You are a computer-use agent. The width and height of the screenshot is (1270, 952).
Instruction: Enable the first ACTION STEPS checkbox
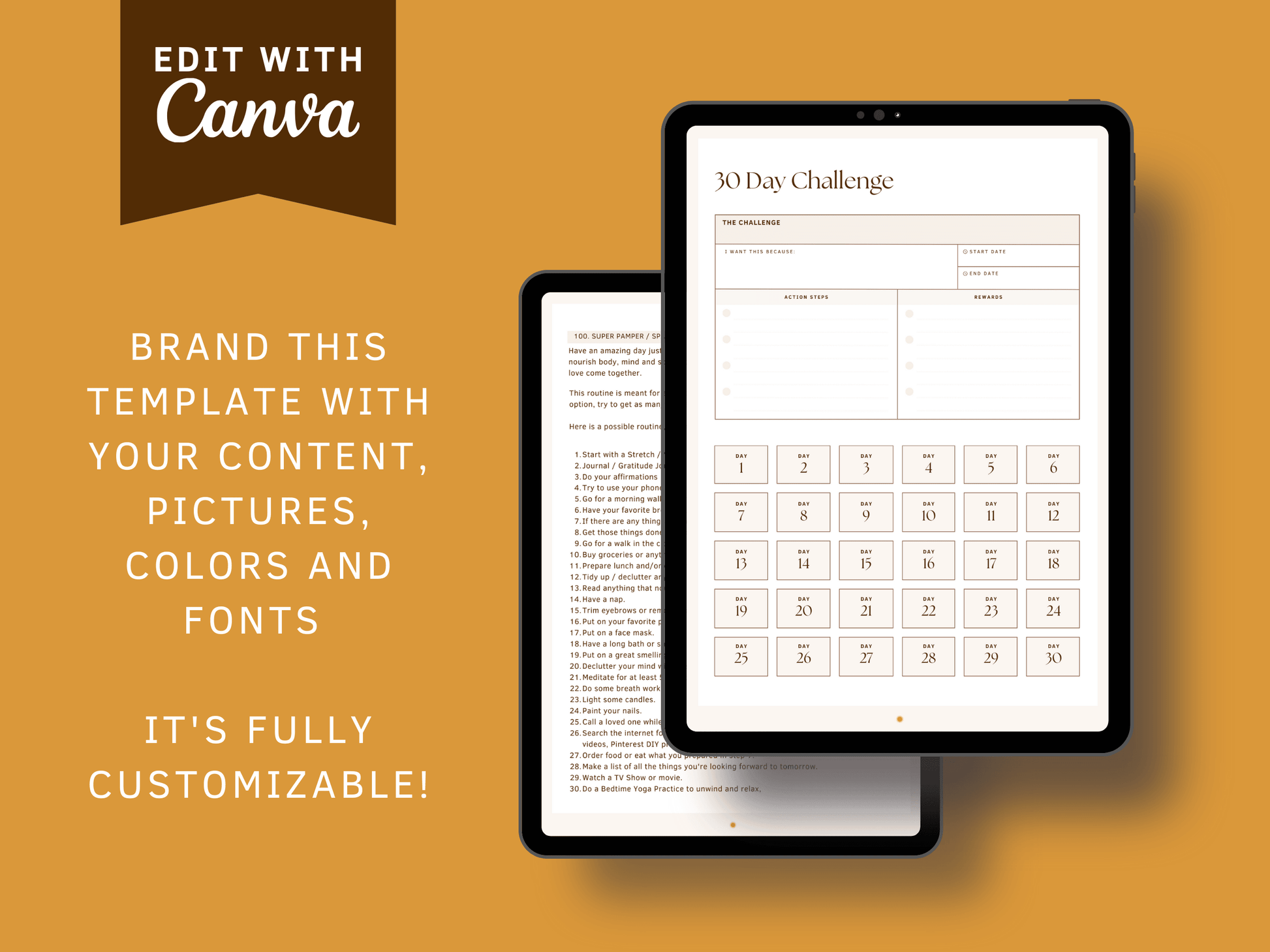[x=727, y=313]
